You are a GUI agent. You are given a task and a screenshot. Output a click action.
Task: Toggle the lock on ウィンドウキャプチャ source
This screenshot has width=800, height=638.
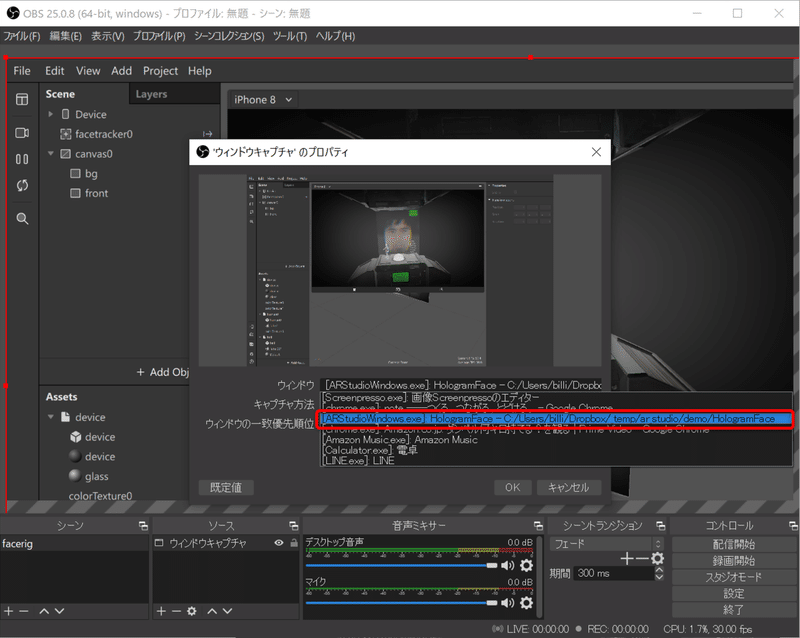294,543
